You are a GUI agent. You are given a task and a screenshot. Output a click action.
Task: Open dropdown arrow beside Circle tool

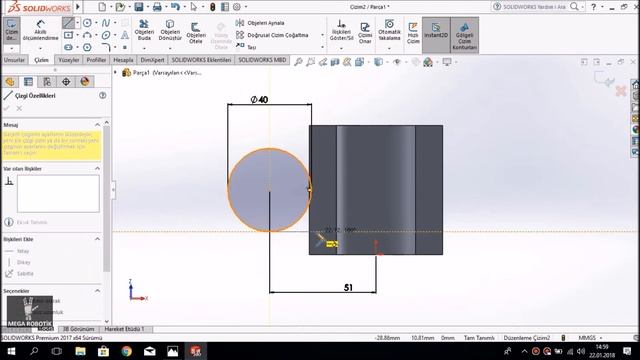click(x=96, y=23)
